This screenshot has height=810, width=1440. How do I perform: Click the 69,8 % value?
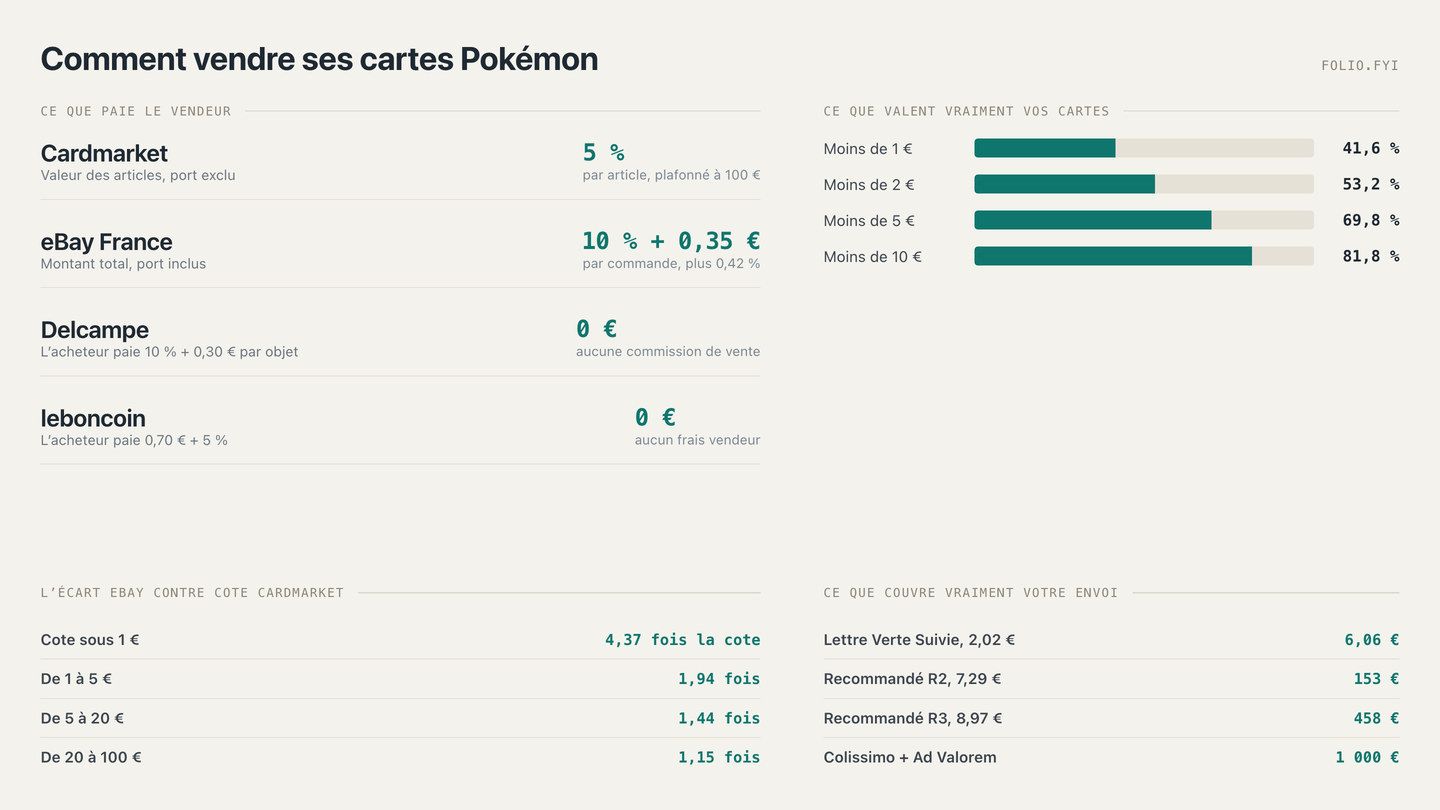1370,220
